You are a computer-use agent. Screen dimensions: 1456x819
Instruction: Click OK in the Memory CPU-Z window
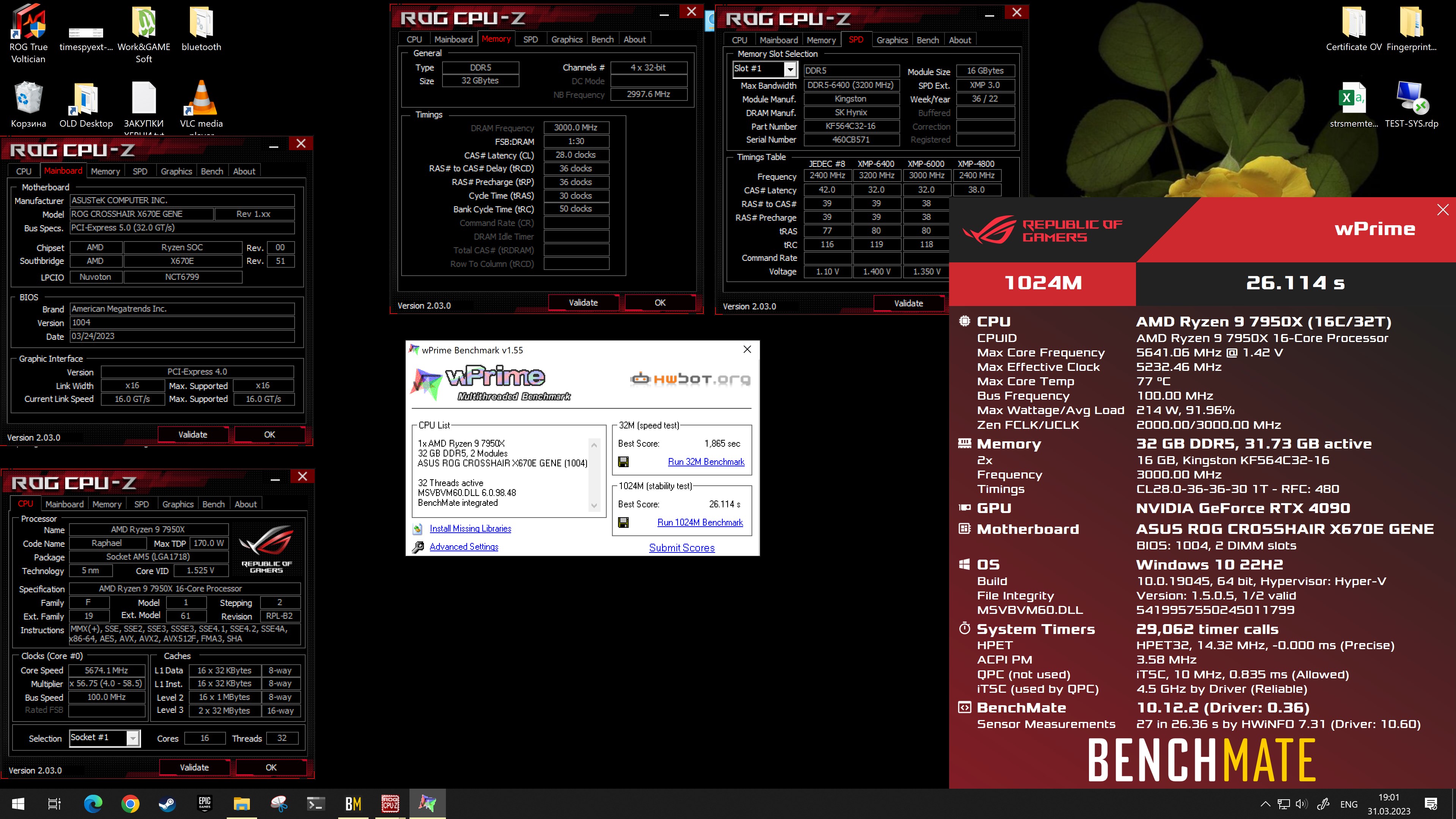[660, 303]
